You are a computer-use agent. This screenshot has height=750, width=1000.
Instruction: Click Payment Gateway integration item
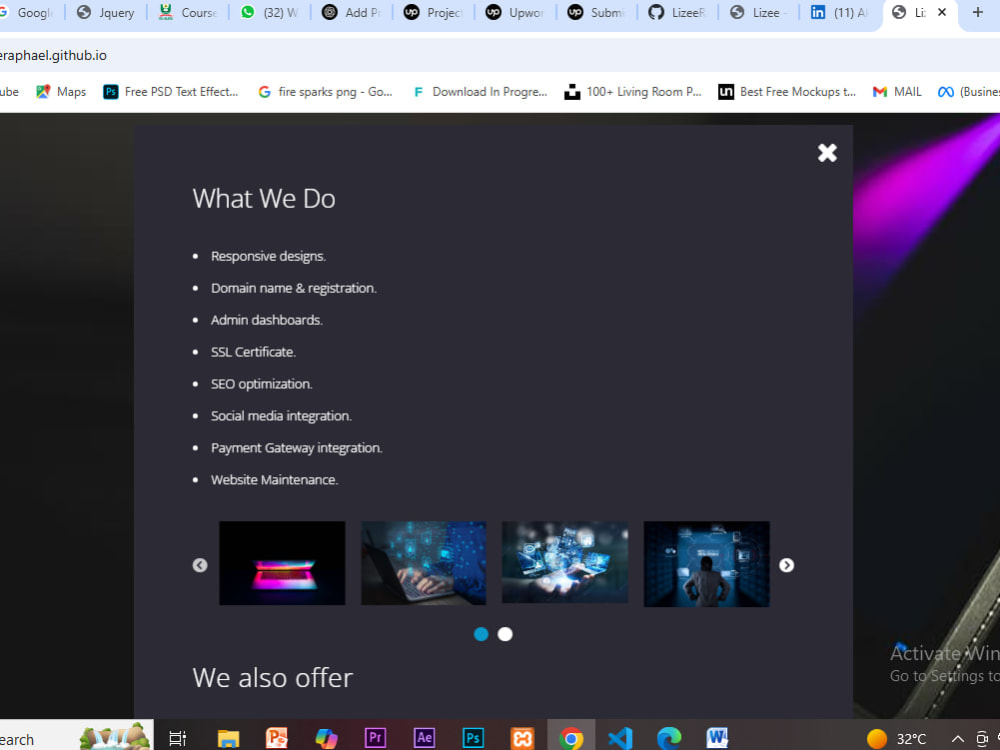[297, 448]
